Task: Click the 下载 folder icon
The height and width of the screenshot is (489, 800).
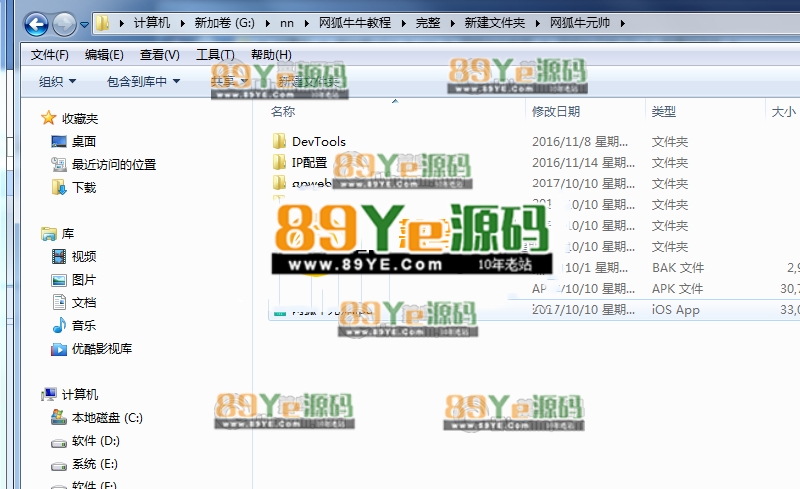Action: pyautogui.click(x=59, y=187)
